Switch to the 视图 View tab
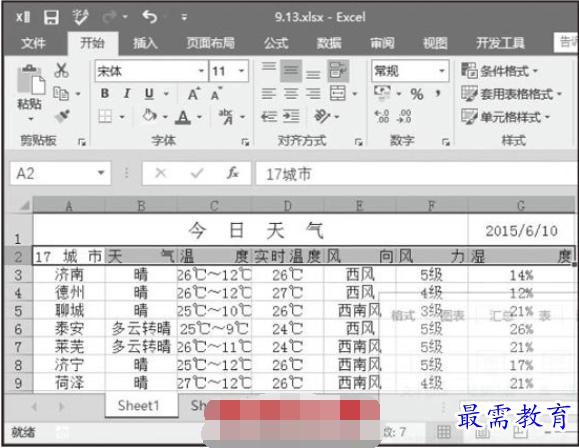 click(x=435, y=43)
